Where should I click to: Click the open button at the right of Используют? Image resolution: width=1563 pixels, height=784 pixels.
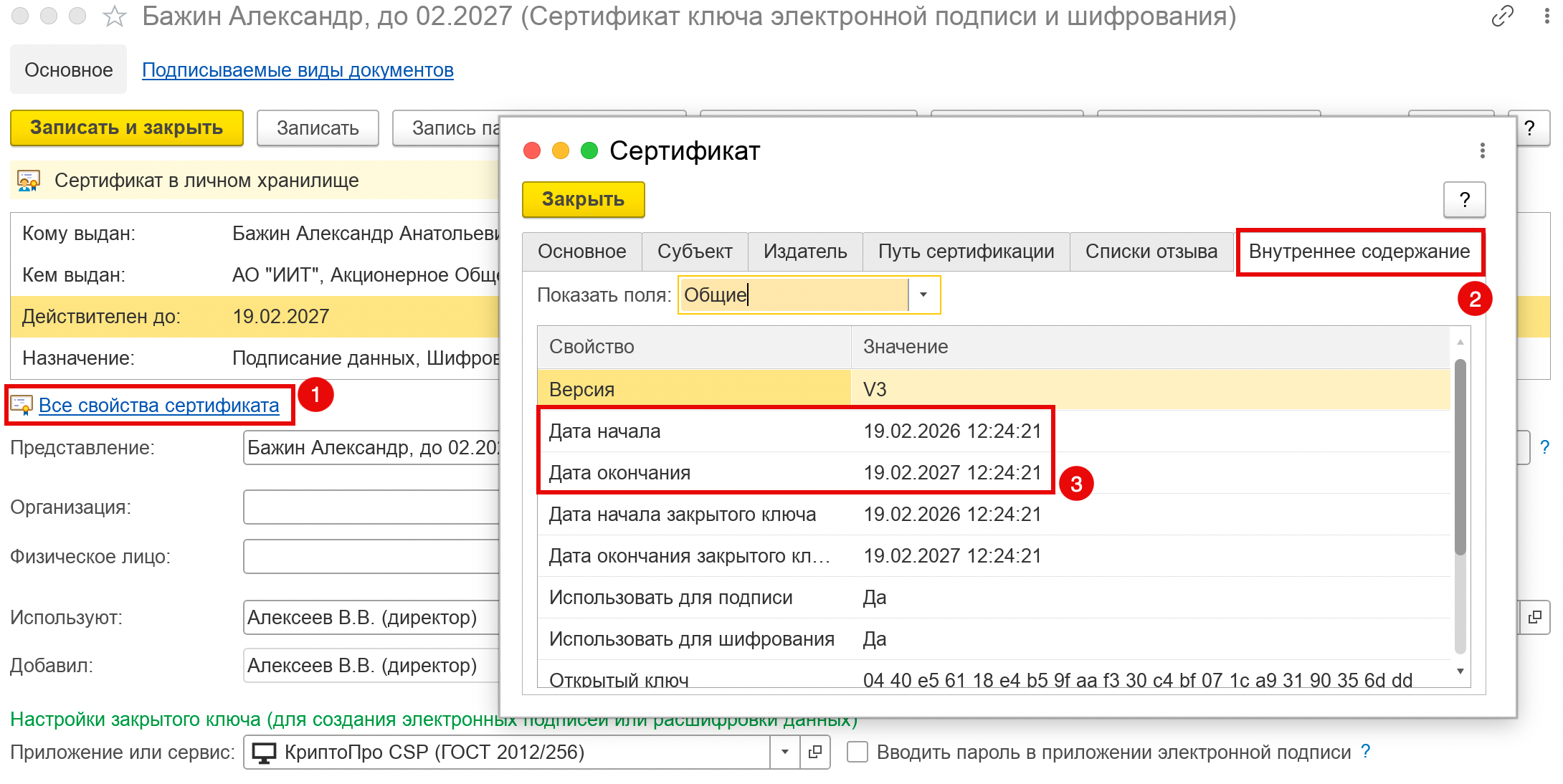(1534, 617)
